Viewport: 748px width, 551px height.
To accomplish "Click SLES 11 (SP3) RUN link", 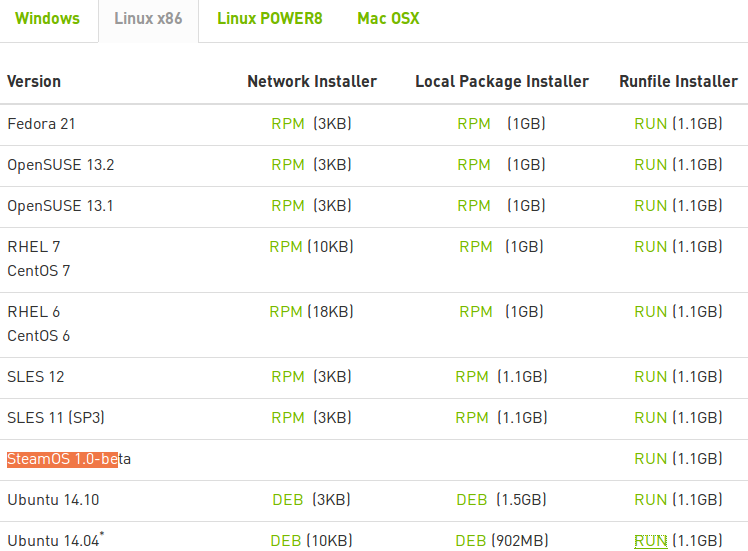I will click(x=651, y=418).
